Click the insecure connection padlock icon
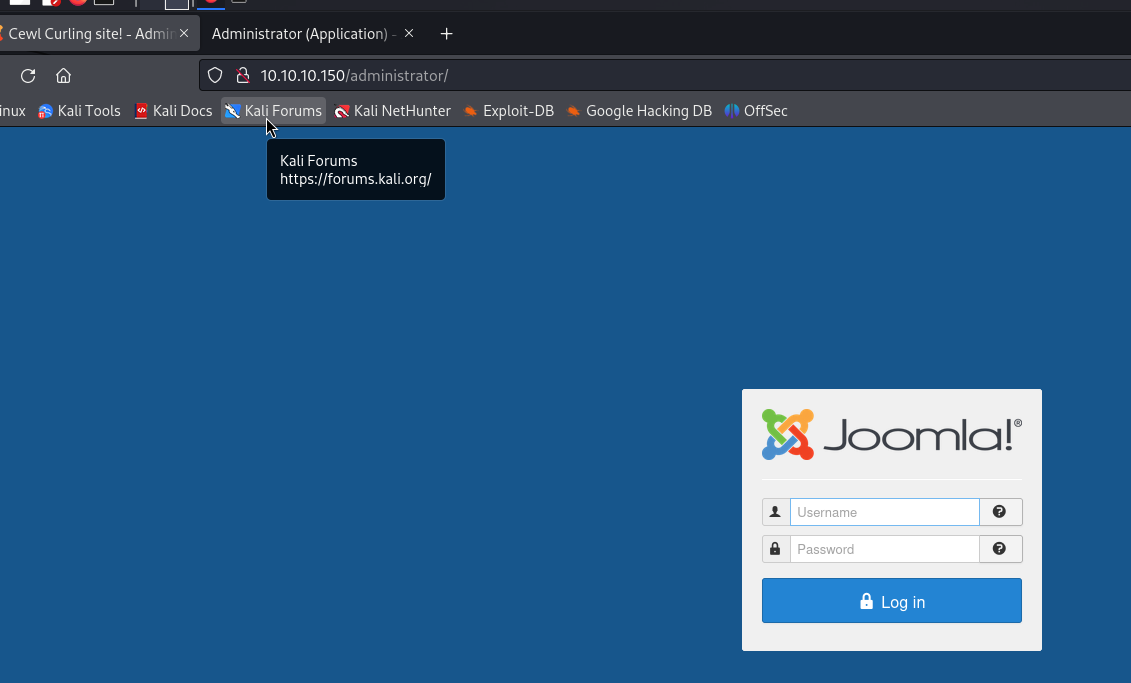Image resolution: width=1131 pixels, height=683 pixels. click(240, 76)
